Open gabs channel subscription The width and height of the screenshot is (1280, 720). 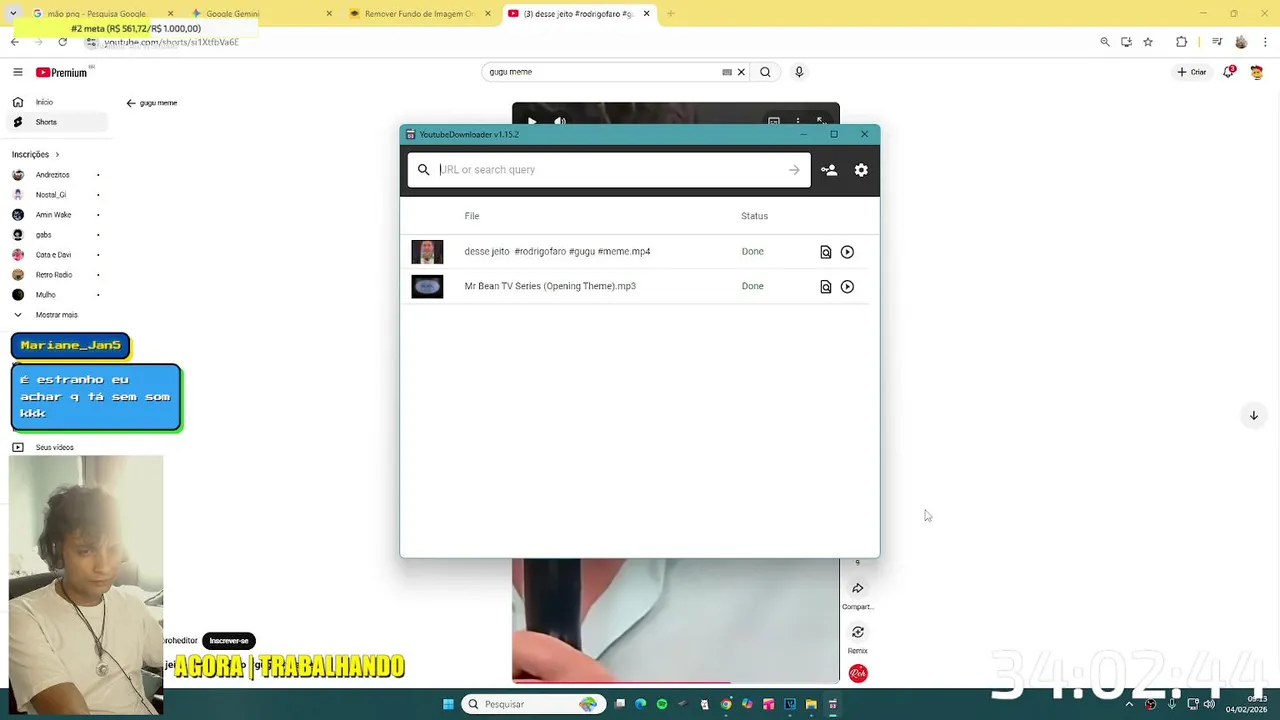[57, 235]
